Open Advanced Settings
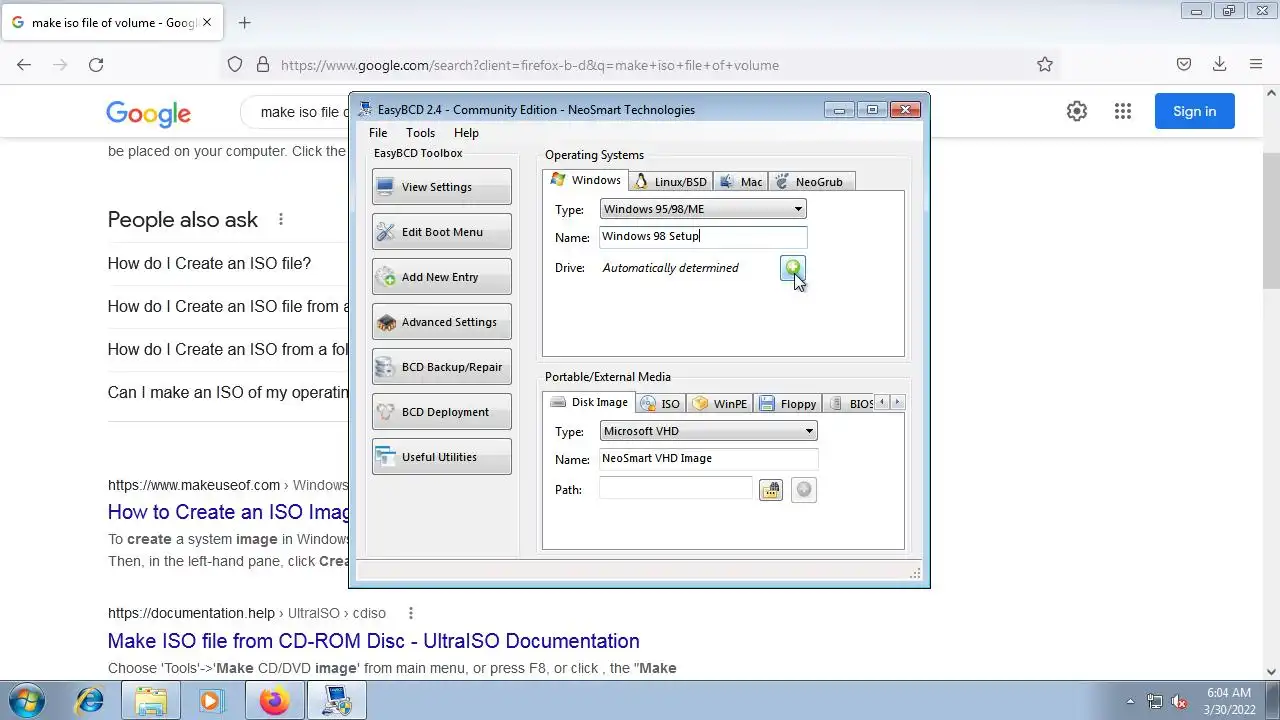Viewport: 1280px width, 720px height. point(441,322)
